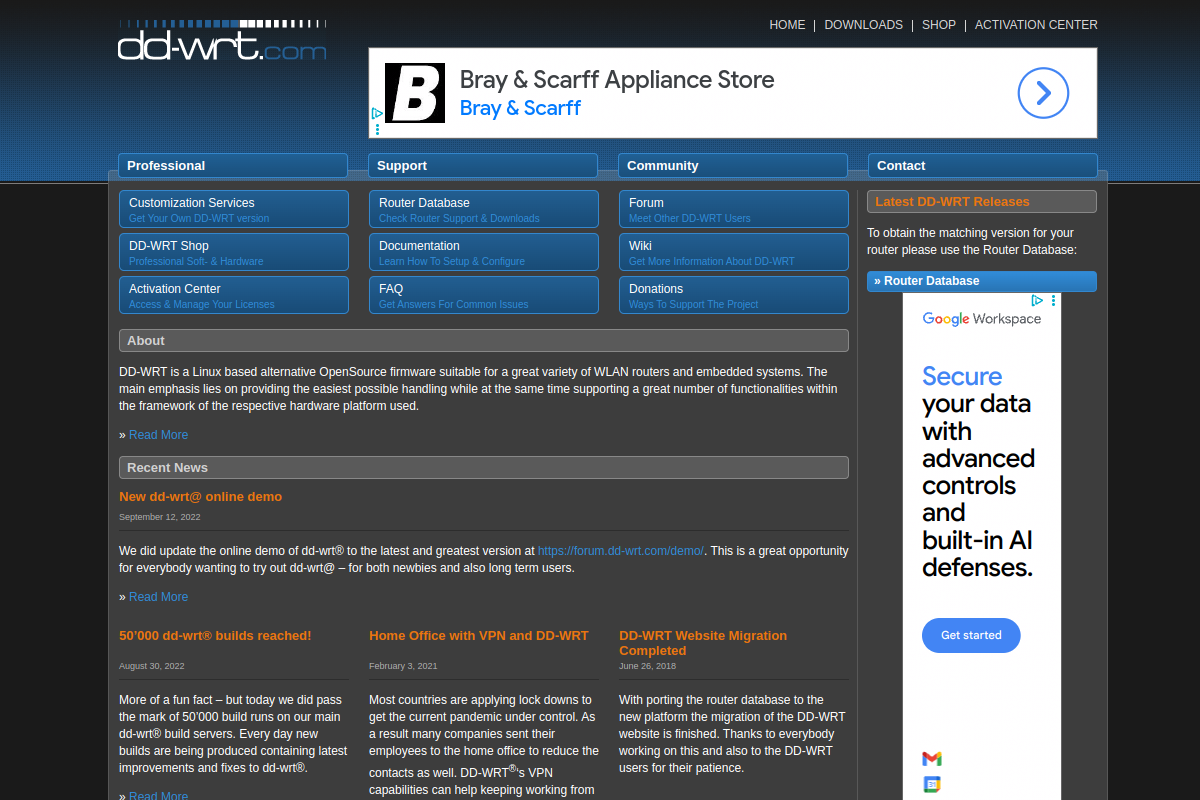1200x800 pixels.
Task: Open HOME in top navigation
Action: [787, 25]
